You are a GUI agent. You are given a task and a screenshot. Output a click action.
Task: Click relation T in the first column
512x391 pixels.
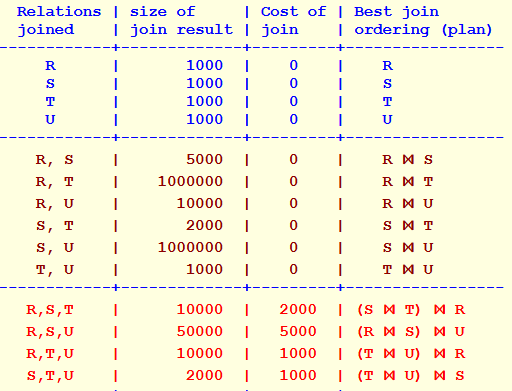tap(50, 101)
